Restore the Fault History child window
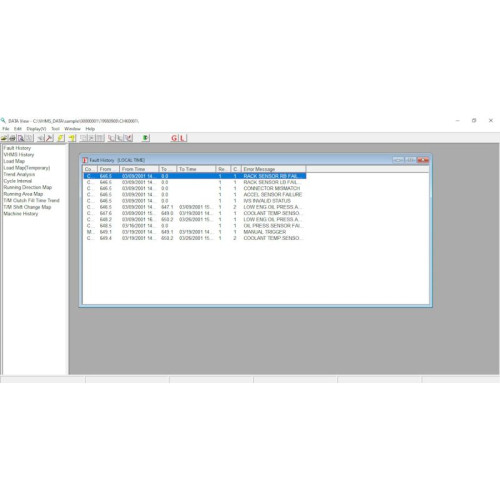This screenshot has width=500, height=500. pos(410,160)
